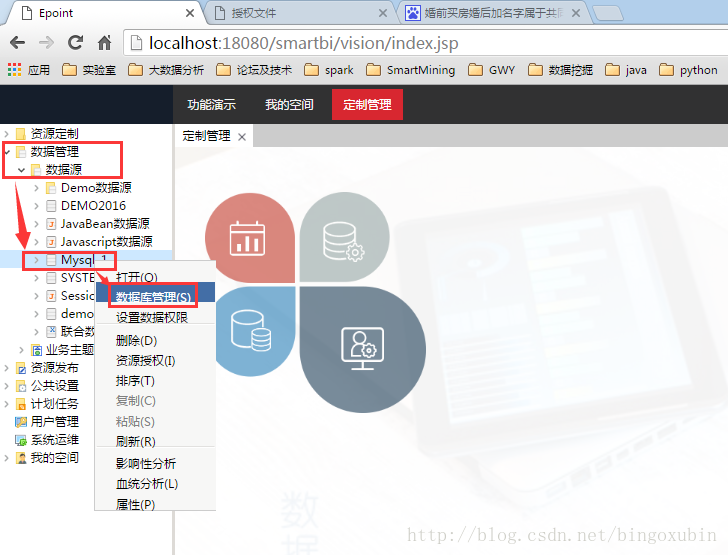728x555 pixels.
Task: Choose 刷新(R) from context menu
Action: coord(155,441)
